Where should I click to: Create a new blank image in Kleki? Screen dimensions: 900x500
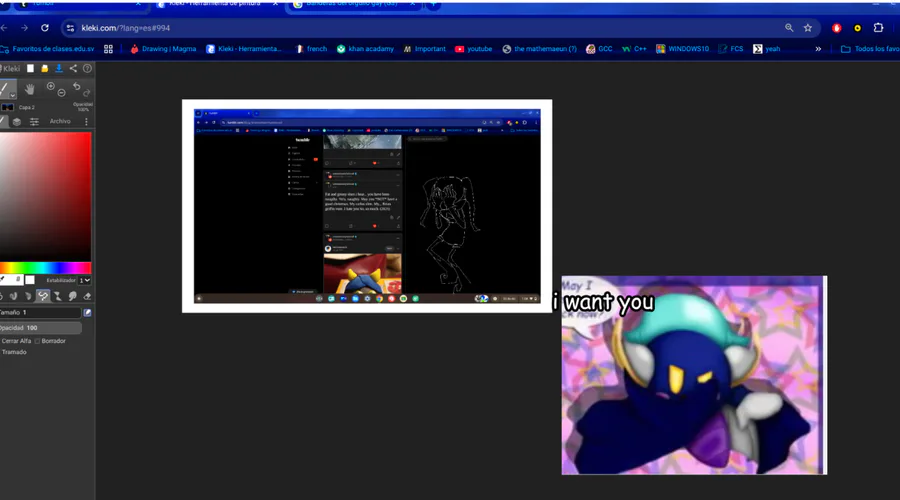(30, 68)
